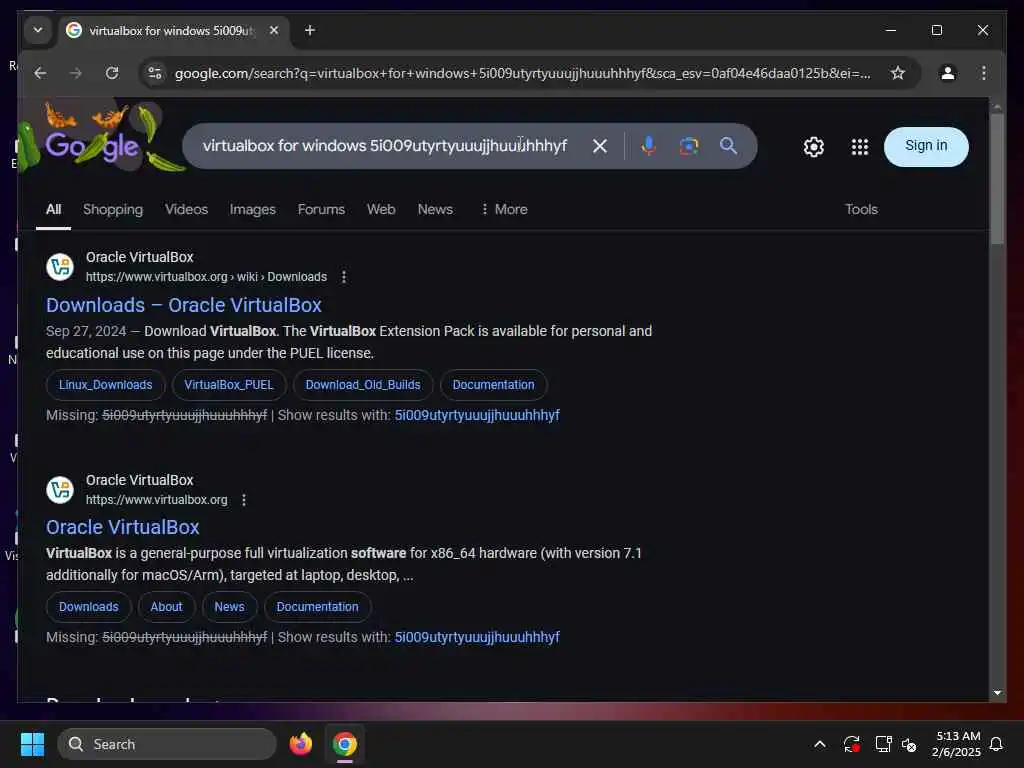Click the forward navigation arrow

point(76,73)
